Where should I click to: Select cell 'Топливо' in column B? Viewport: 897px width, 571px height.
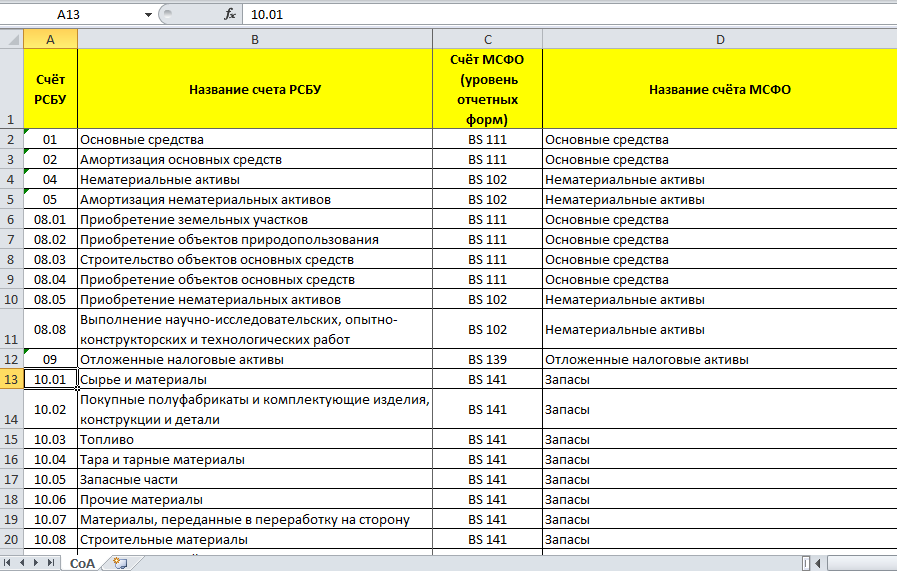(x=254, y=439)
